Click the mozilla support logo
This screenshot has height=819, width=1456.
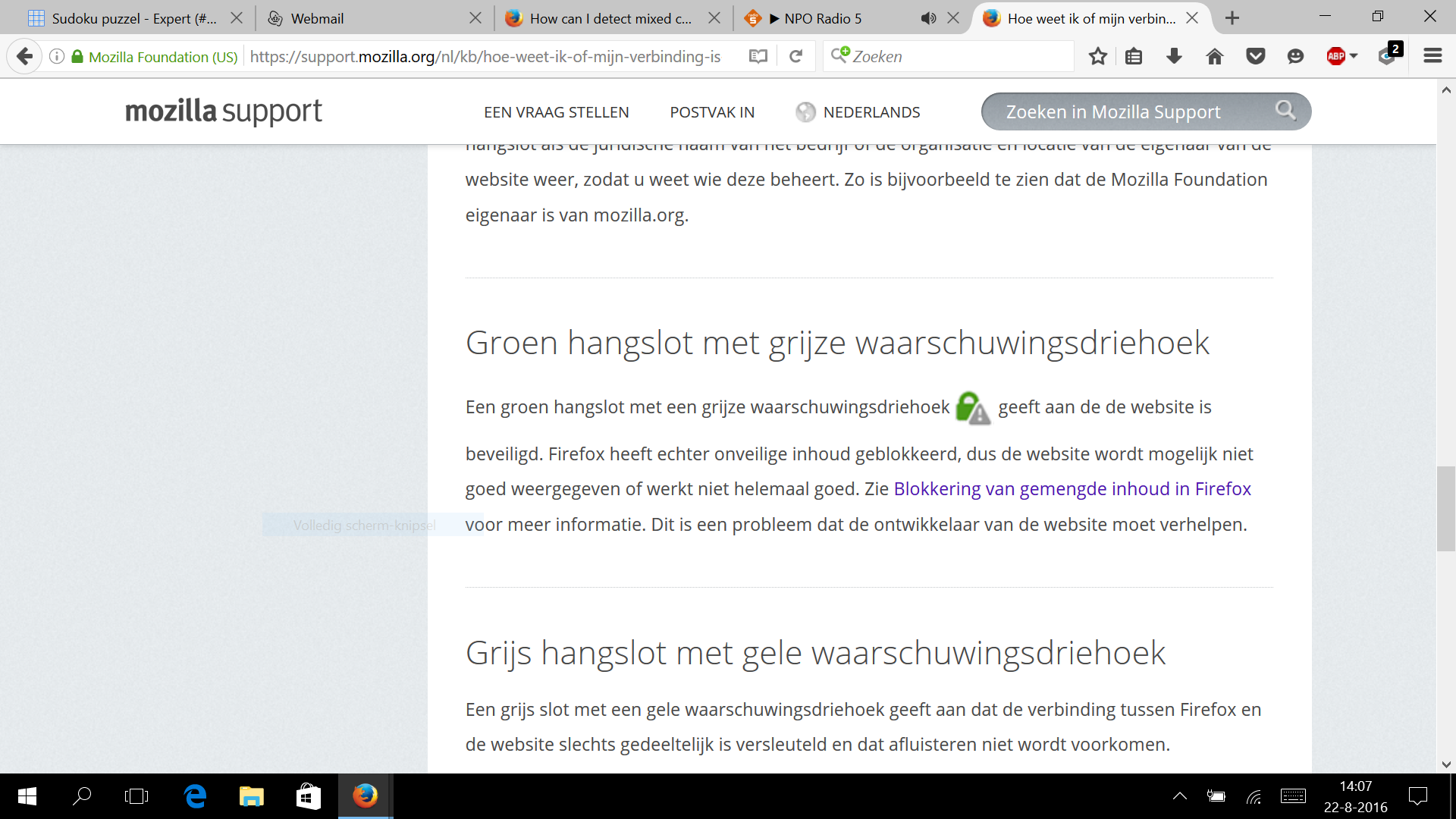pyautogui.click(x=224, y=111)
